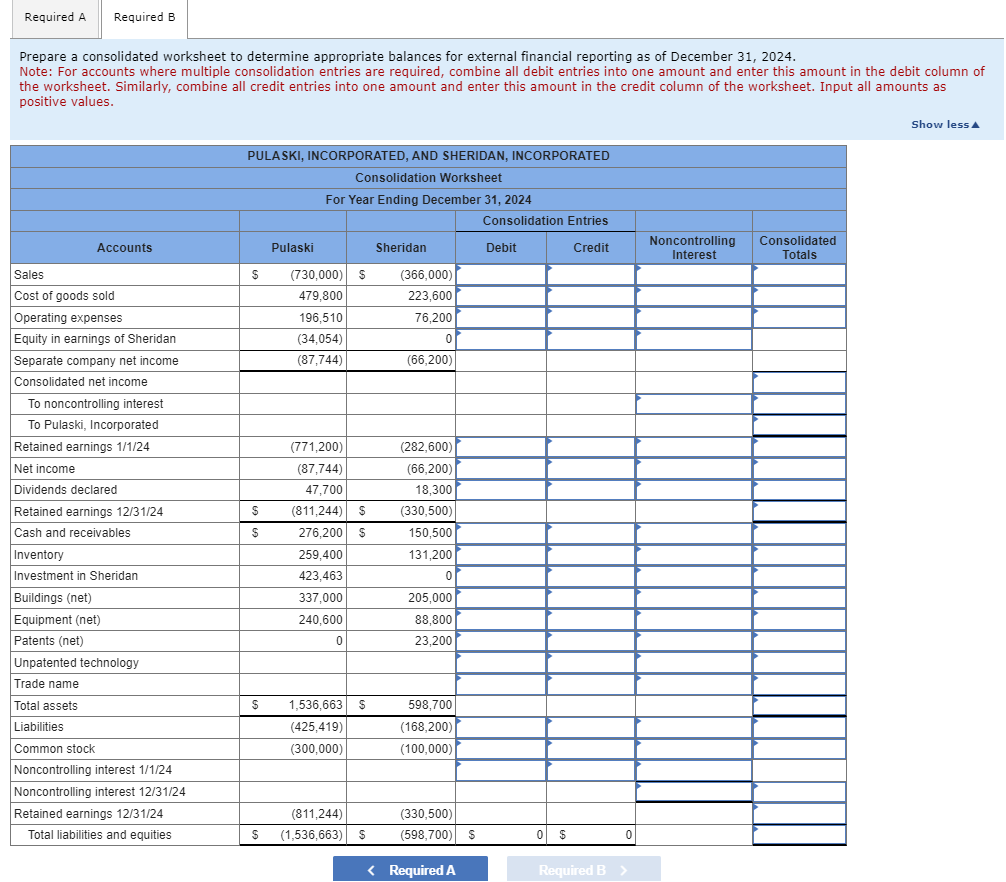The height and width of the screenshot is (882, 1006).
Task: Select Patents (net) consolidated totals cell
Action: tap(799, 641)
